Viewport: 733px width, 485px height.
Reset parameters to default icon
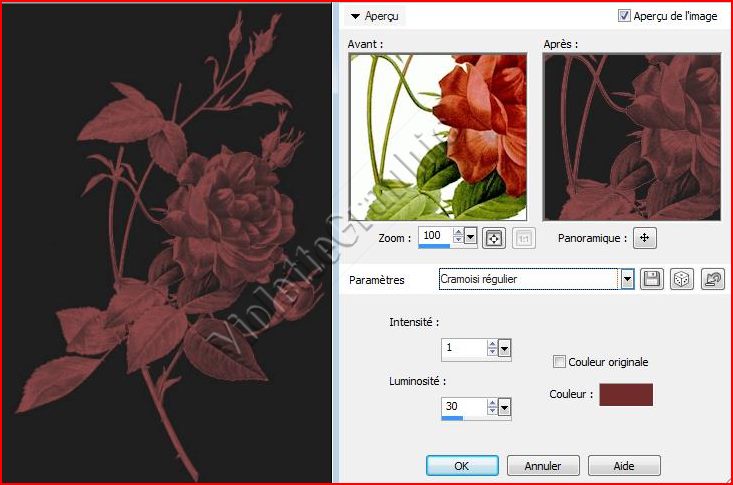[x=713, y=279]
